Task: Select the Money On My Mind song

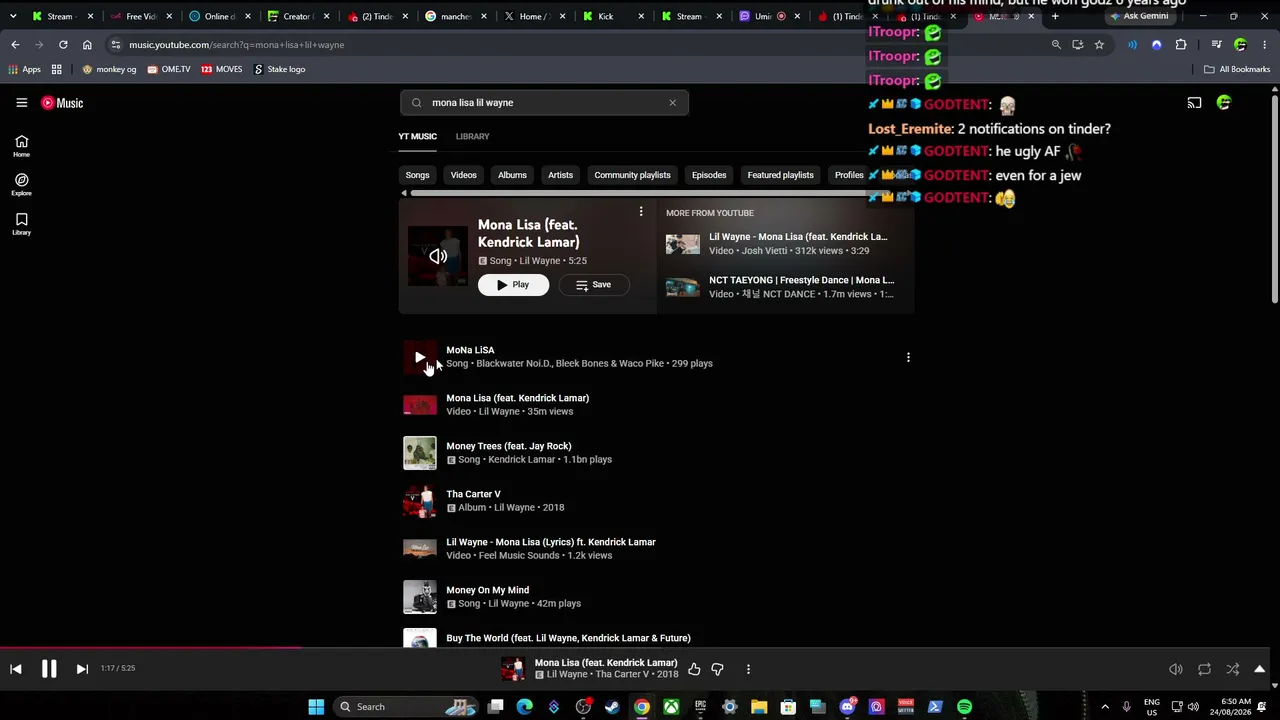Action: [658, 597]
